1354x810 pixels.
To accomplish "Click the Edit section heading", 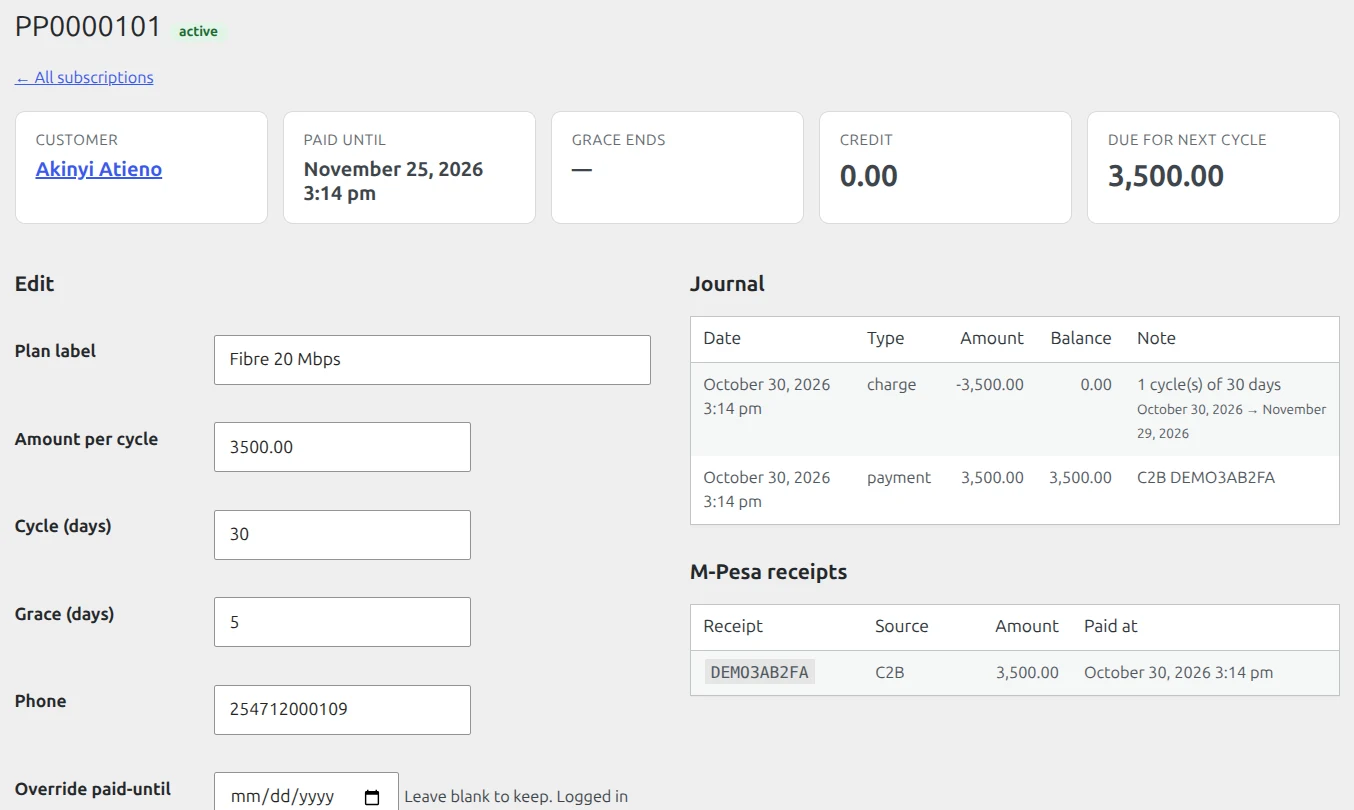I will click(35, 284).
